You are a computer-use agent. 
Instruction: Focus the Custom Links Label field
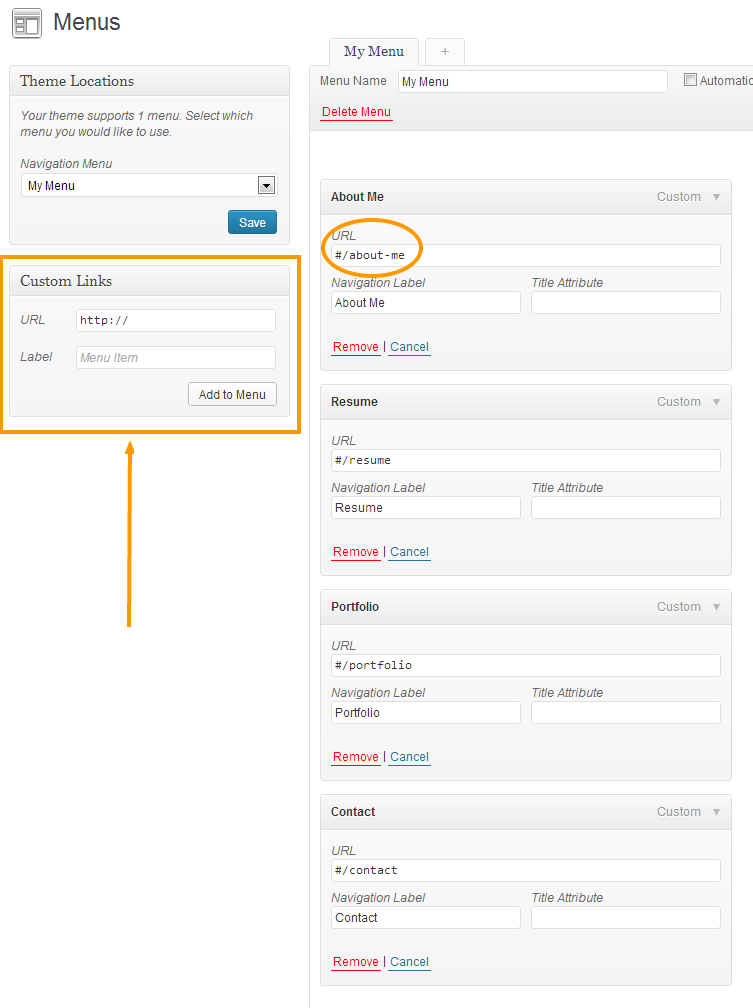point(175,357)
